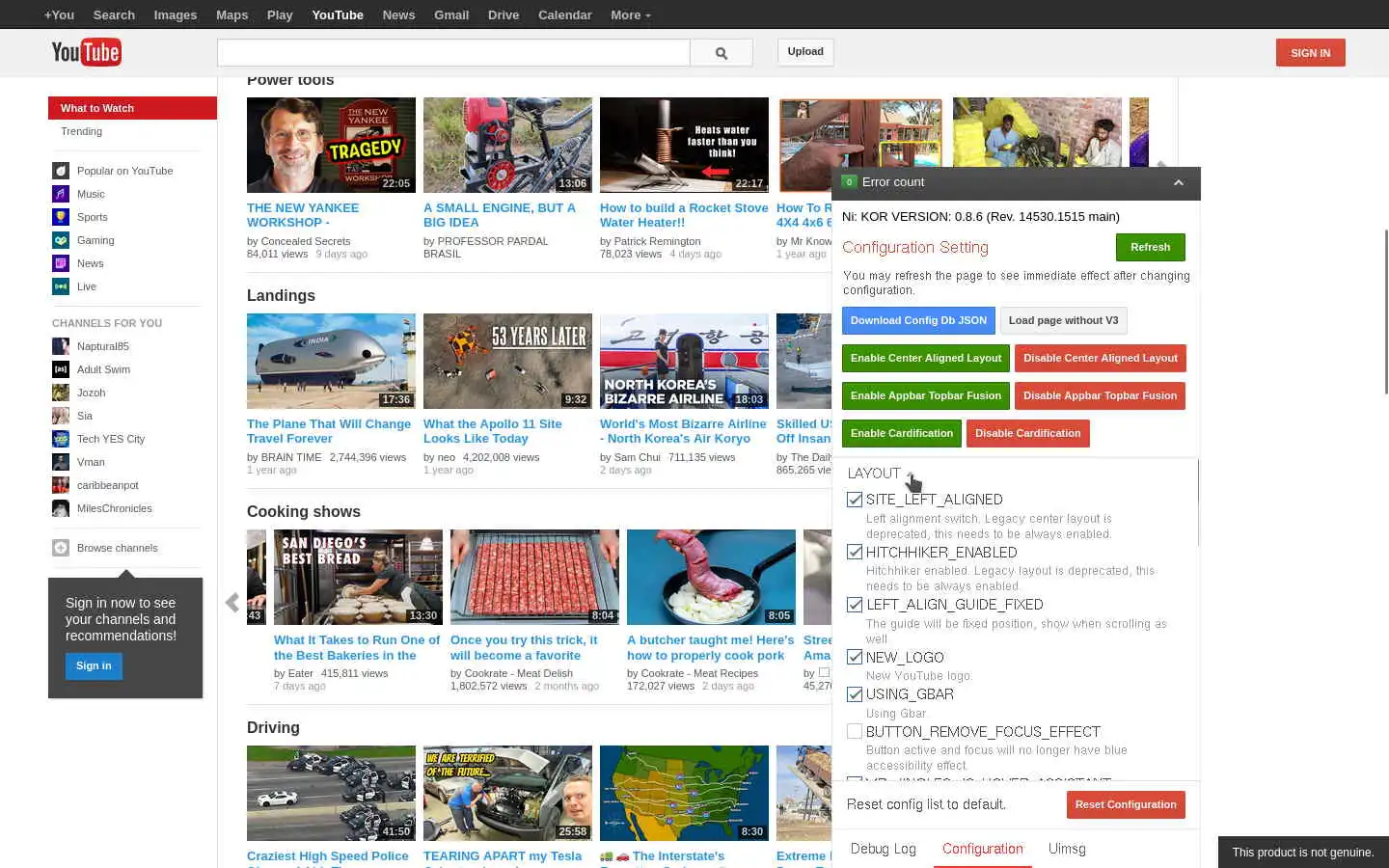Click the Error count badge icon
Image resolution: width=1389 pixels, height=868 pixels.
(x=849, y=181)
